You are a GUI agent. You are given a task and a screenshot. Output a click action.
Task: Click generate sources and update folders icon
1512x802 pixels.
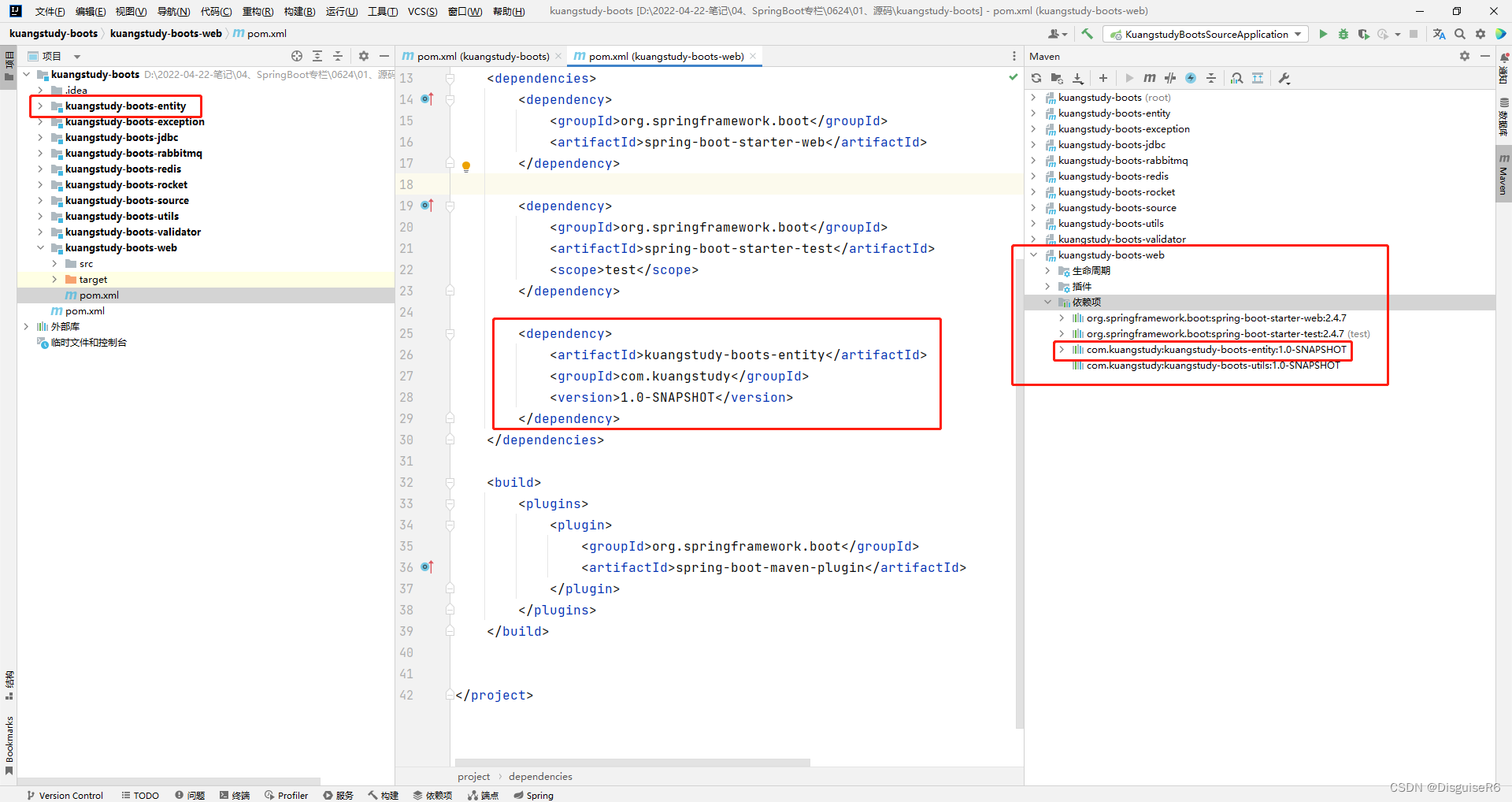(x=1057, y=78)
